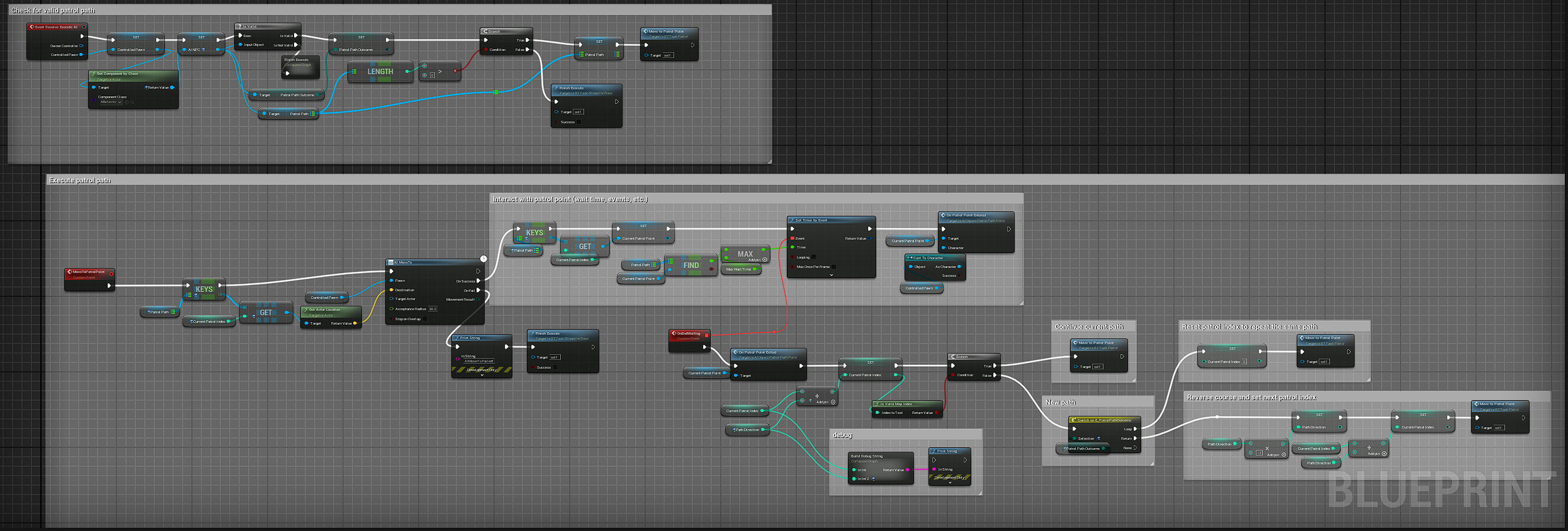Click the reroute knot on the blue Patrol Path wire
Image resolution: width=1568 pixels, height=531 pixels.
click(496, 92)
